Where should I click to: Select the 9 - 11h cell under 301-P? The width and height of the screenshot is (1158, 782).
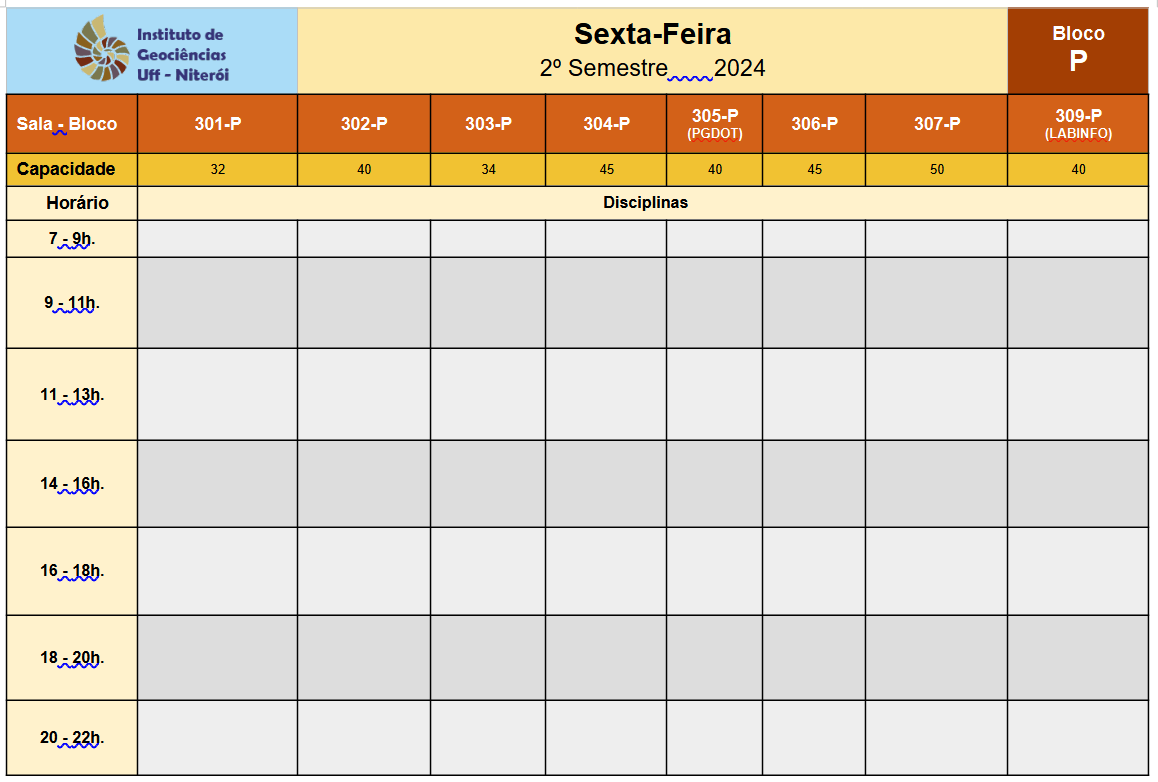point(217,303)
